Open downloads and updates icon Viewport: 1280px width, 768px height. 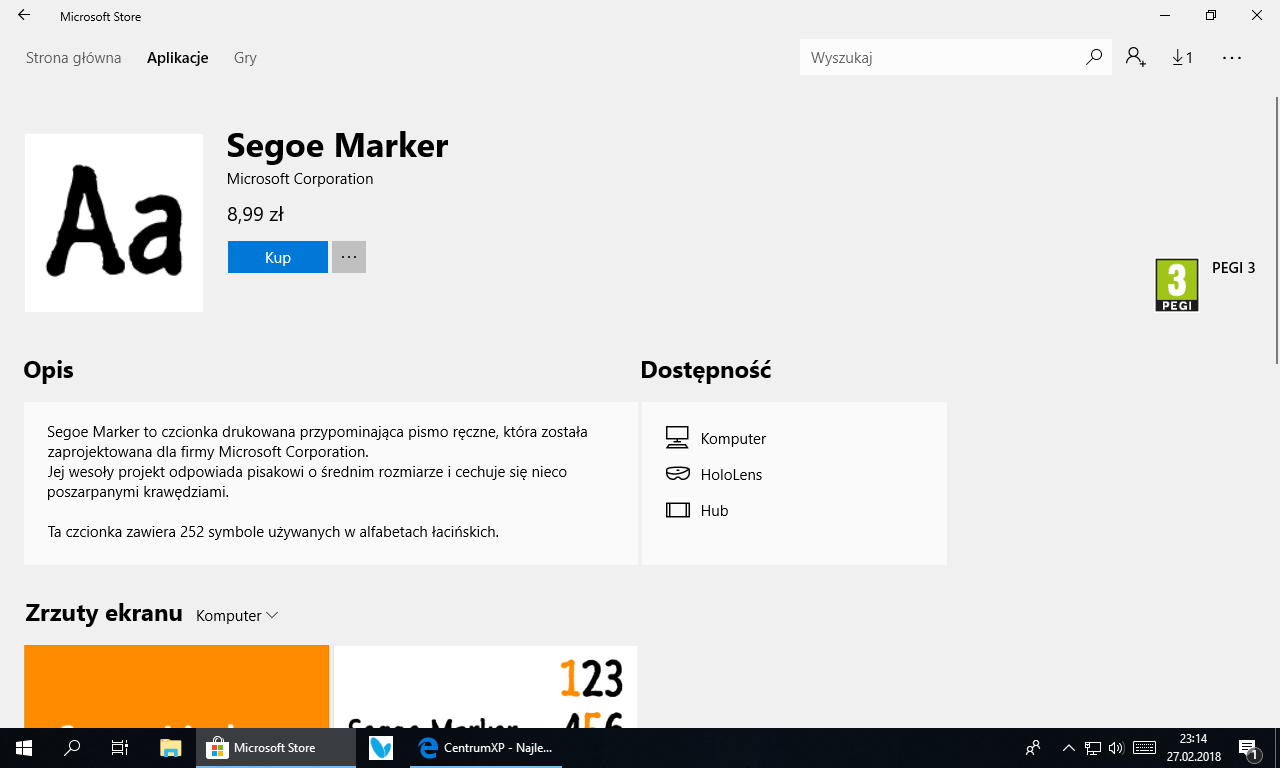[x=1183, y=58]
